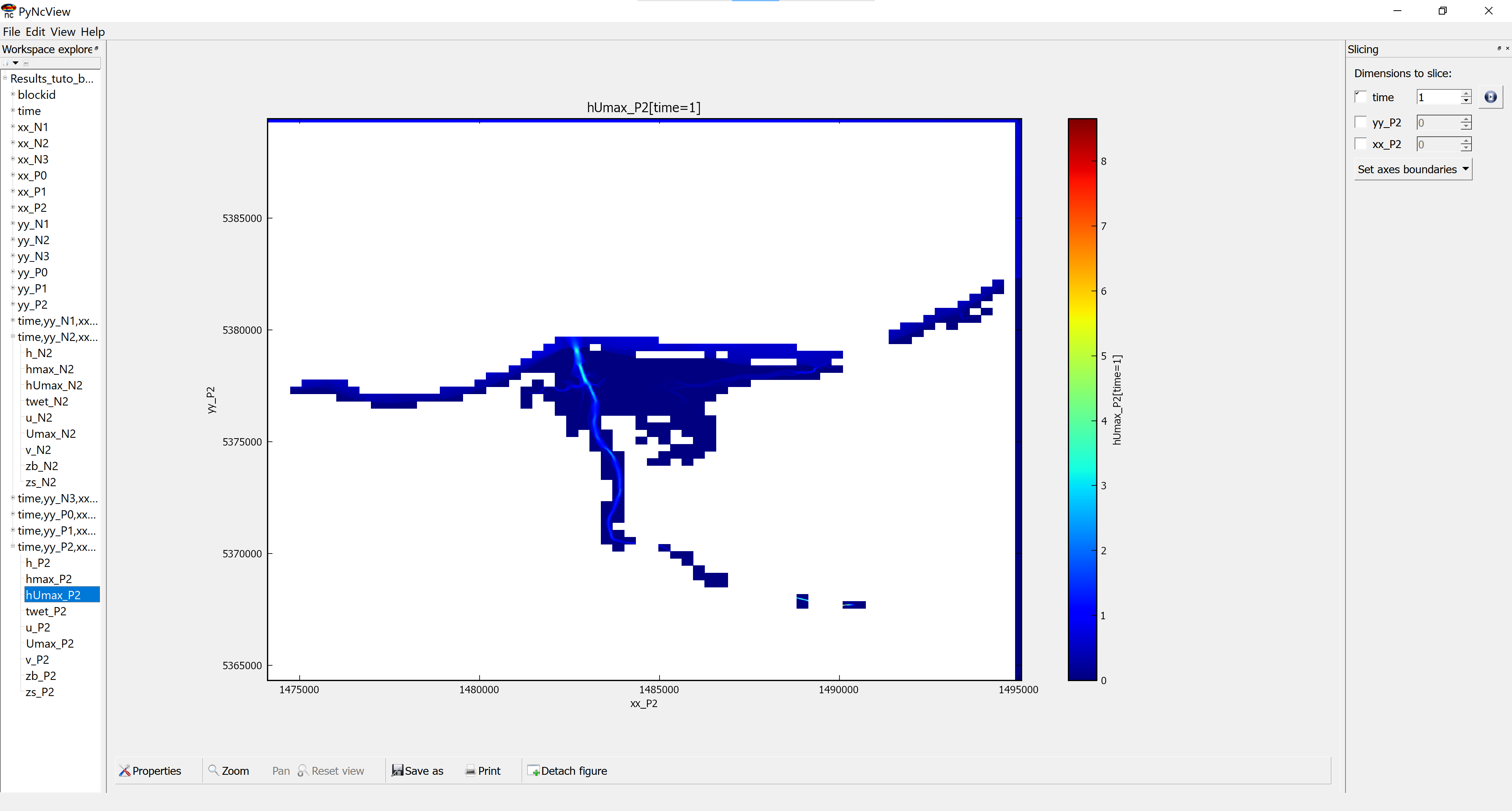Screen dimensions: 1512x811
Task: Open the File menu
Action: (x=11, y=31)
